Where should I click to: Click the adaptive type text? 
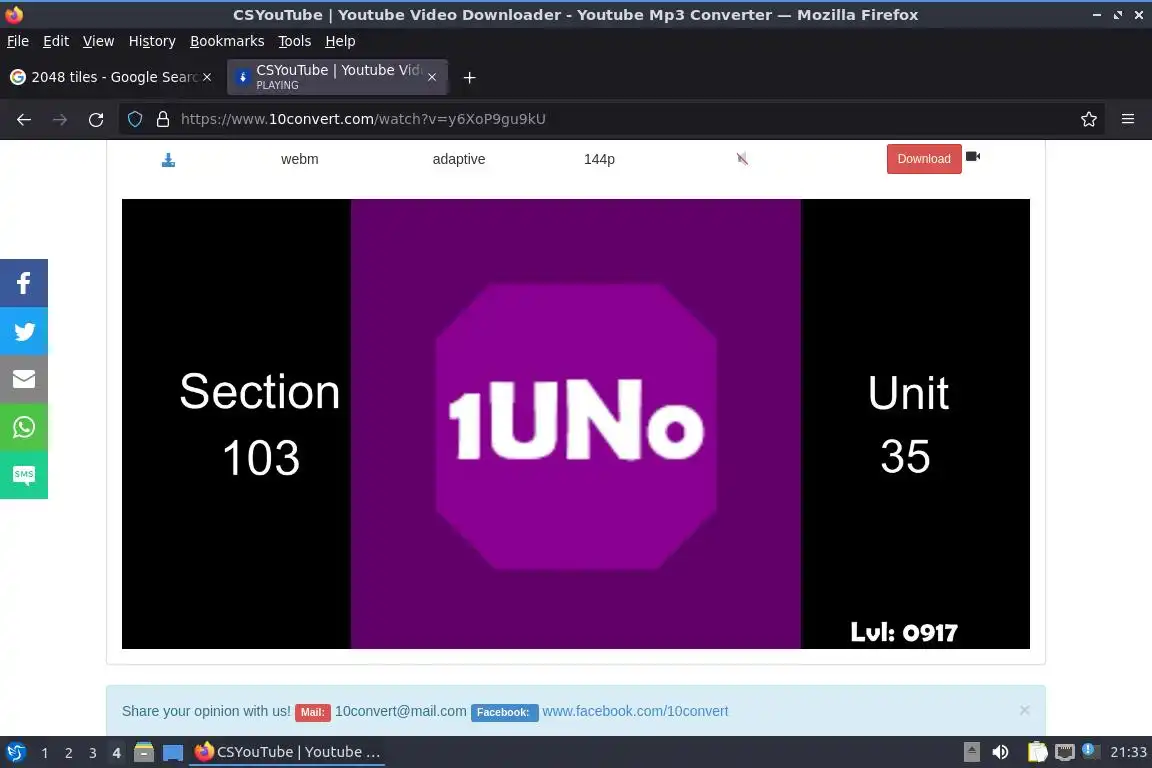458,159
